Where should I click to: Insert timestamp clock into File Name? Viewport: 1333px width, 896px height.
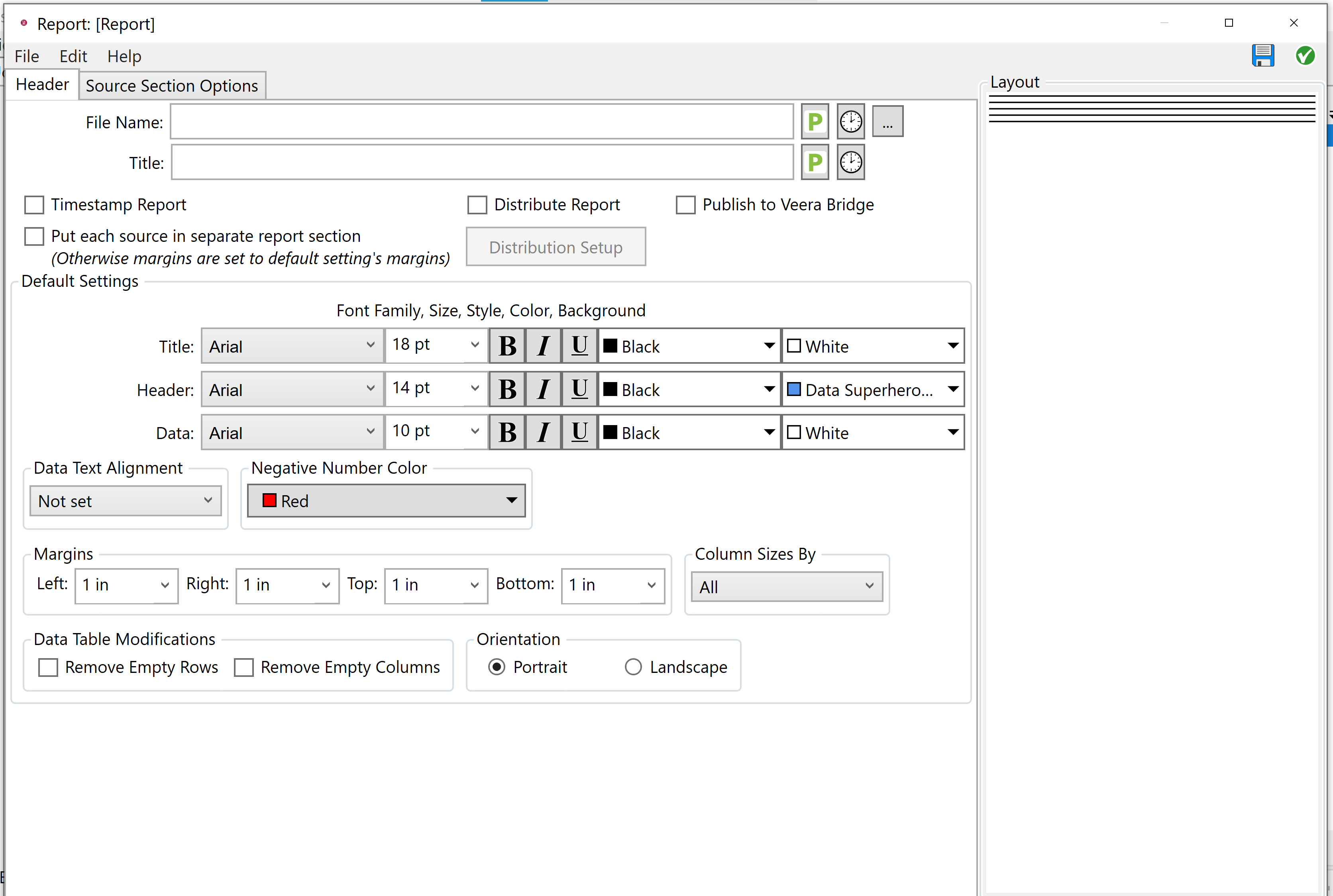click(x=850, y=121)
